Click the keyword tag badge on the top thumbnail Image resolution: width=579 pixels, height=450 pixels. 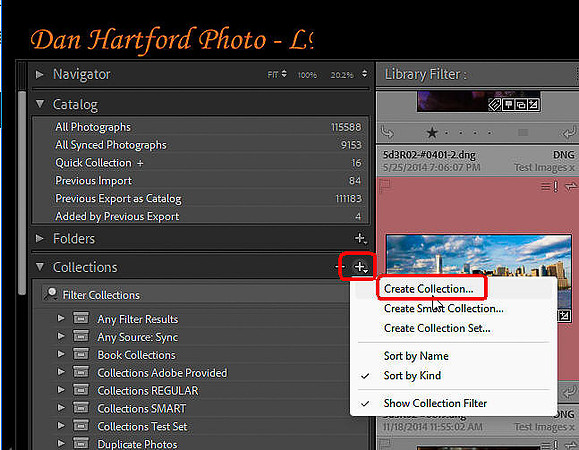pyautogui.click(x=495, y=105)
